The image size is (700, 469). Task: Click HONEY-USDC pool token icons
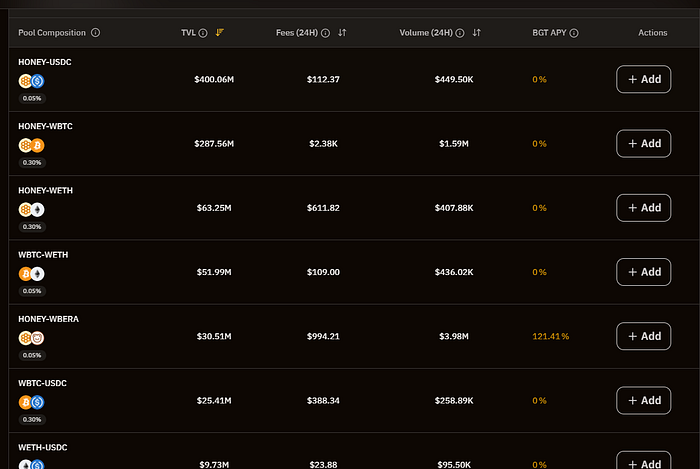pos(31,81)
